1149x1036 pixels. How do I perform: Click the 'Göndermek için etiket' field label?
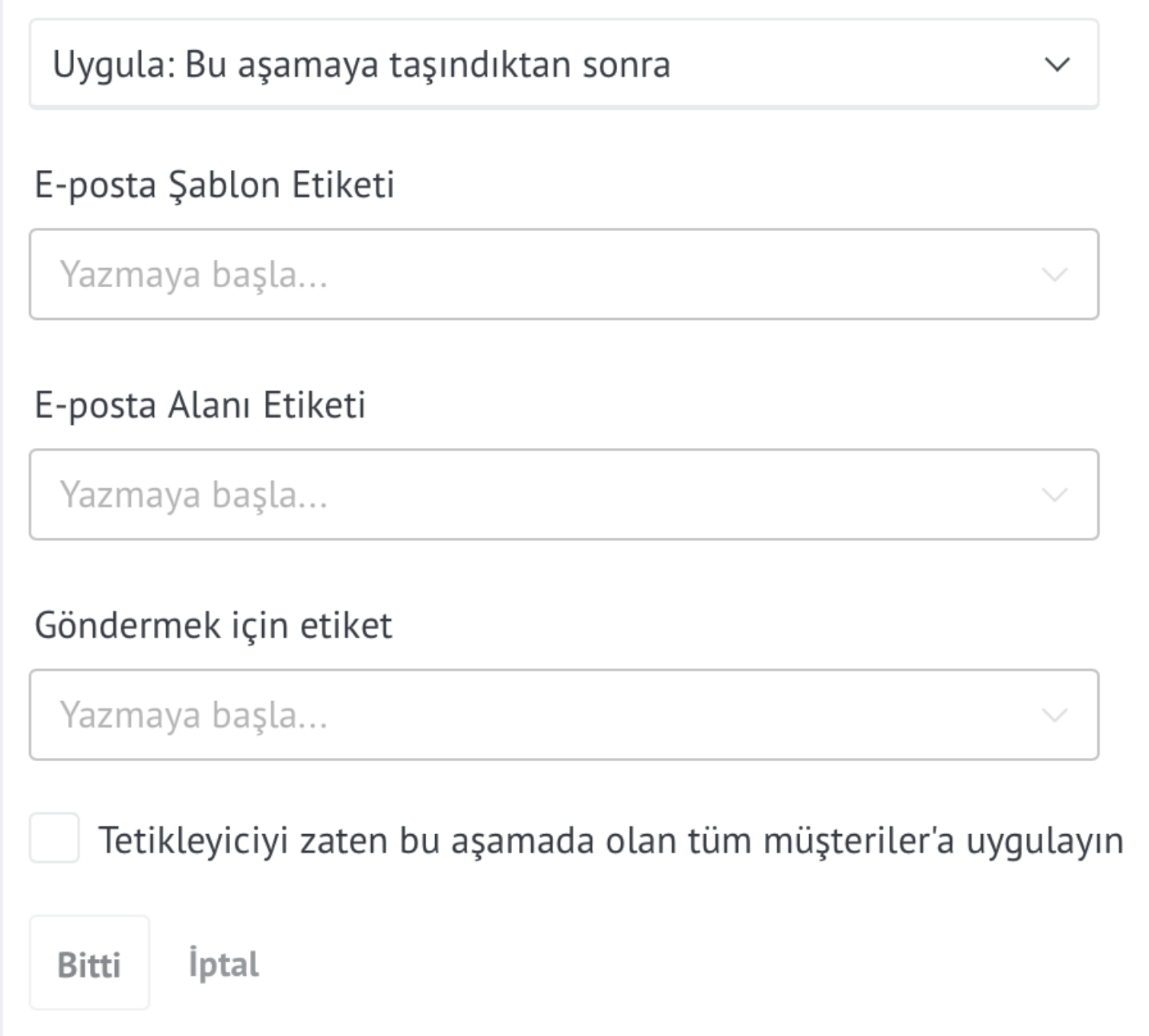213,625
